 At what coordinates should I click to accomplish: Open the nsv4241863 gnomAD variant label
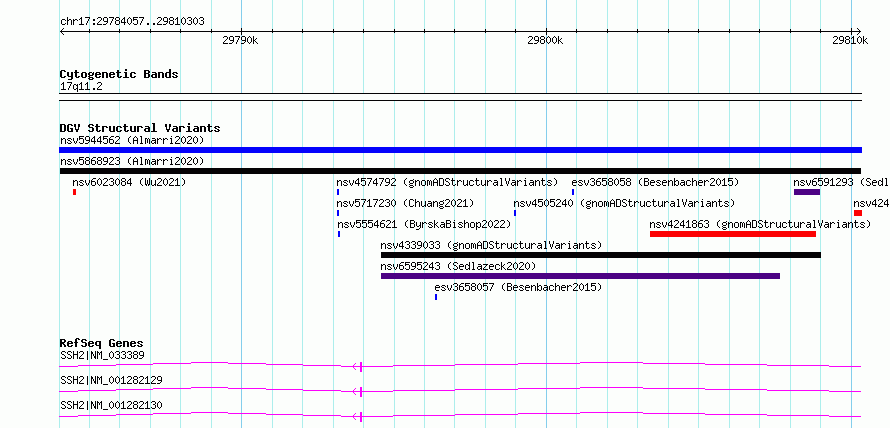761,224
